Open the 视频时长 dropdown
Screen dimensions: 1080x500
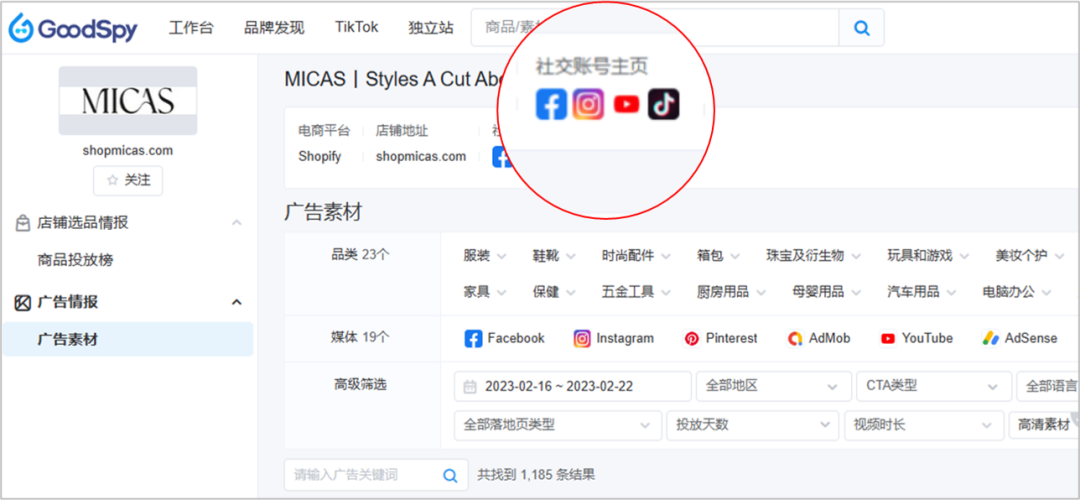tap(924, 426)
